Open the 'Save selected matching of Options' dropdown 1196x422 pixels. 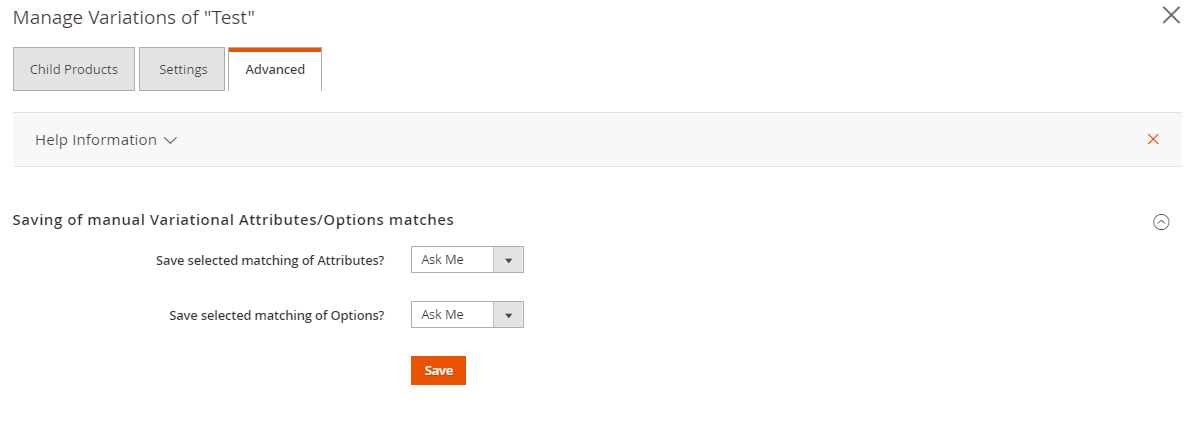(x=467, y=315)
